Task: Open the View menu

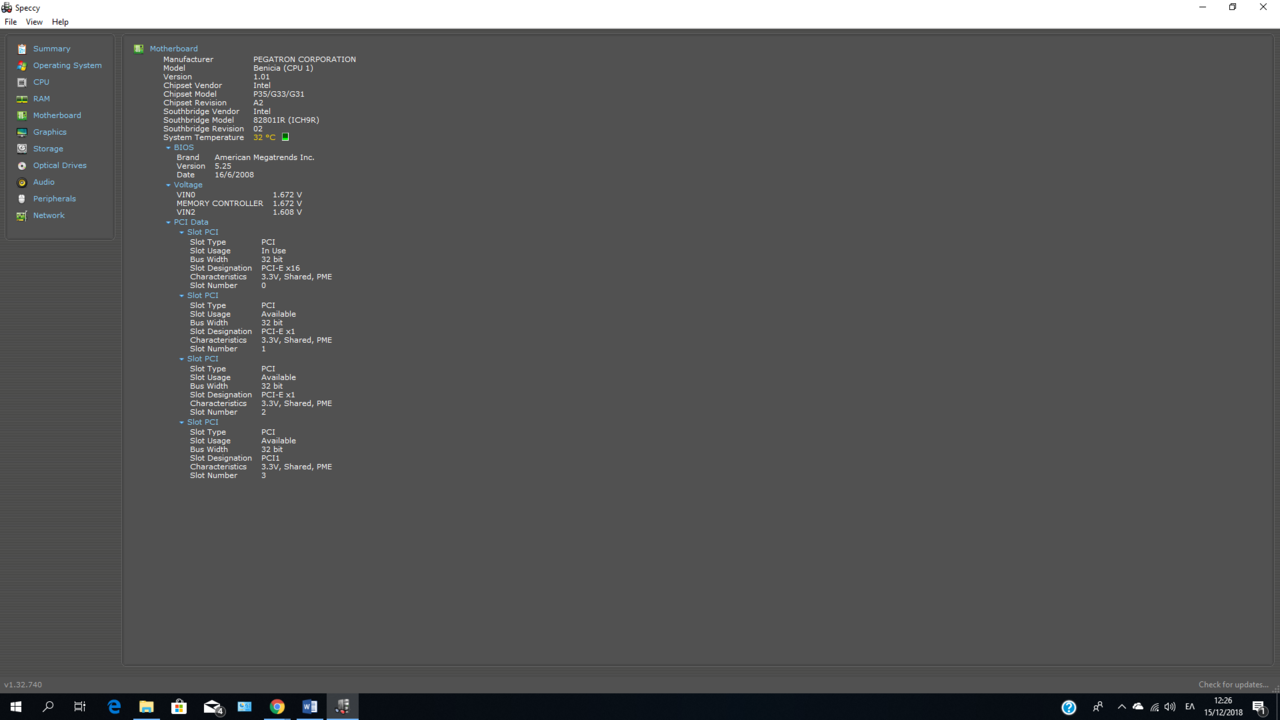Action: coord(34,22)
